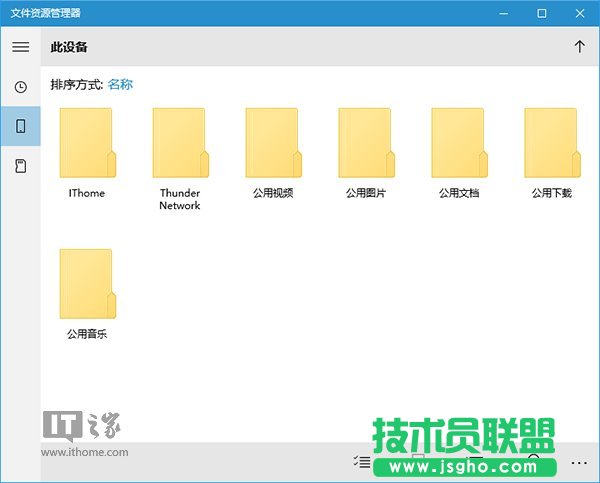Open sort order dropdown labeled 名称
This screenshot has width=600, height=483.
tap(120, 85)
